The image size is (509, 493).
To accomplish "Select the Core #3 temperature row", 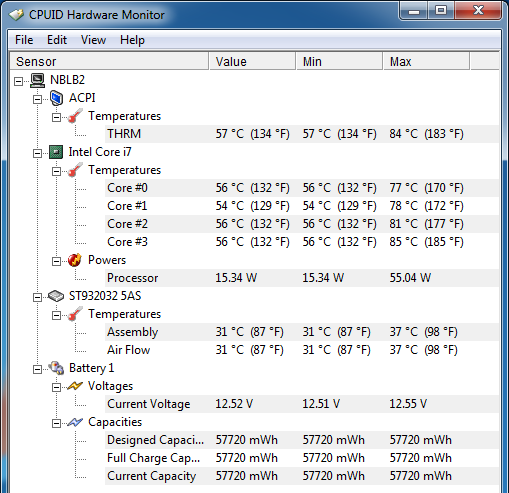I will point(302,242).
